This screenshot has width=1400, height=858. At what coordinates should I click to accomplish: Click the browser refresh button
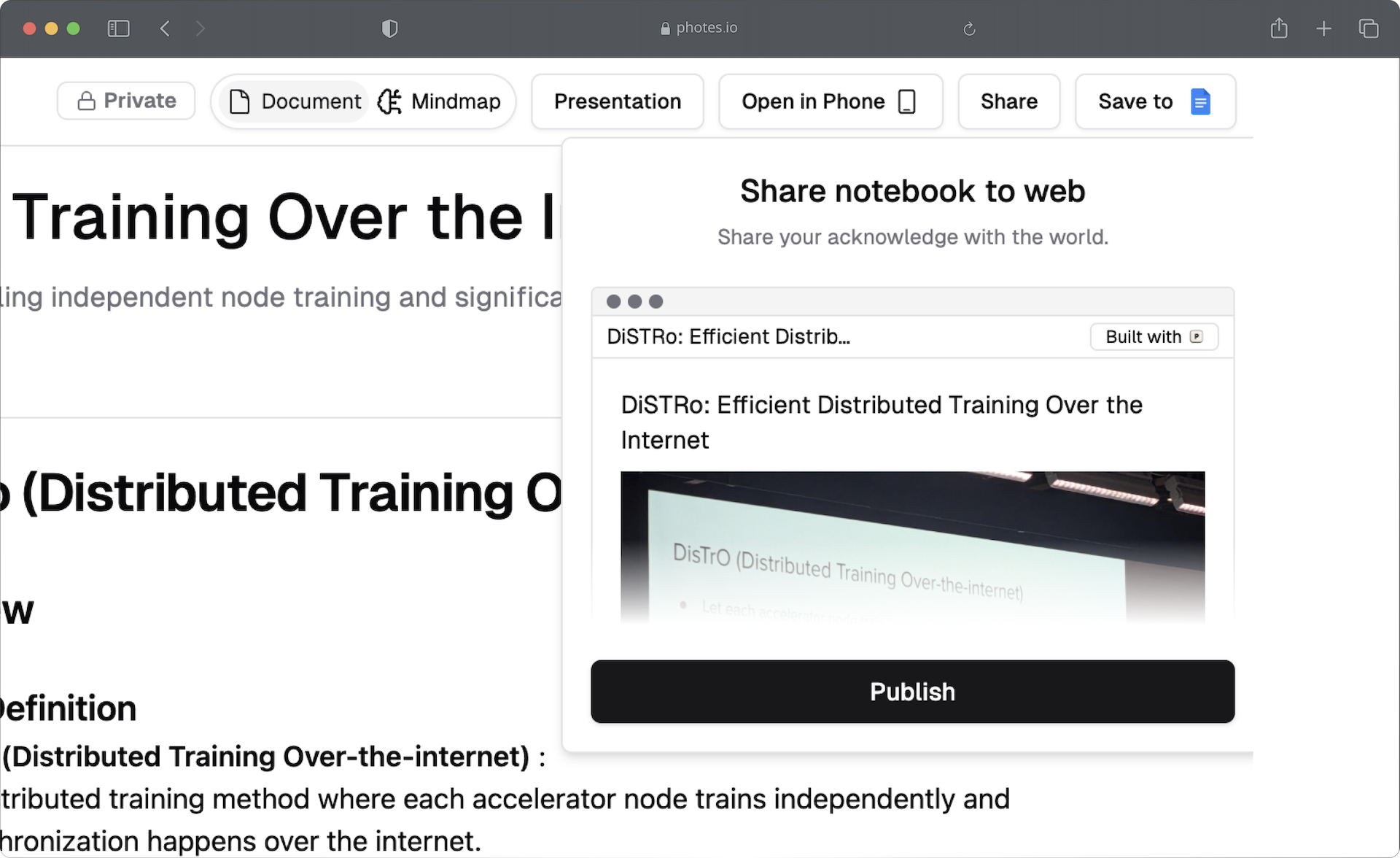(x=967, y=28)
